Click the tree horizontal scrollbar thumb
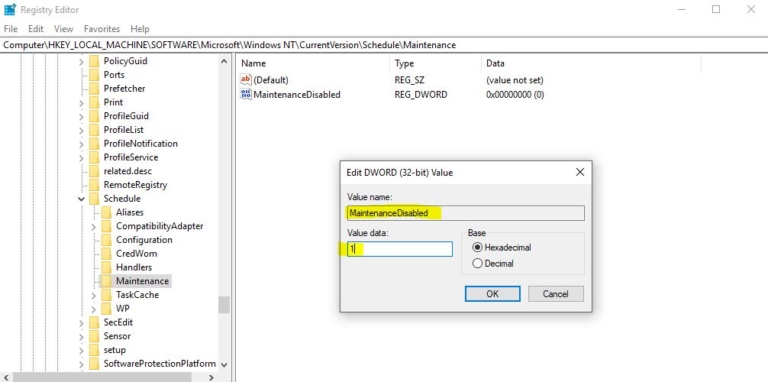 coord(102,378)
